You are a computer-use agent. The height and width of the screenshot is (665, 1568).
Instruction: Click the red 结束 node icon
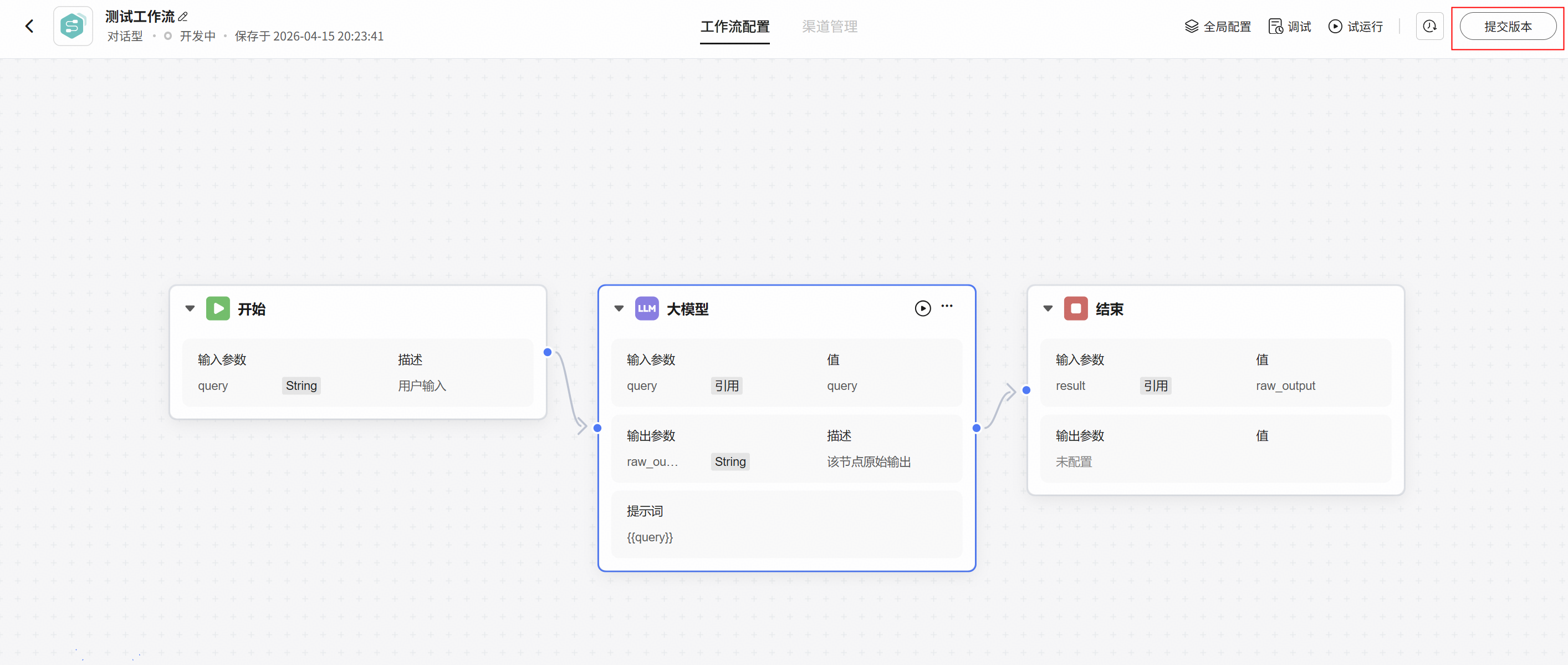(1076, 308)
